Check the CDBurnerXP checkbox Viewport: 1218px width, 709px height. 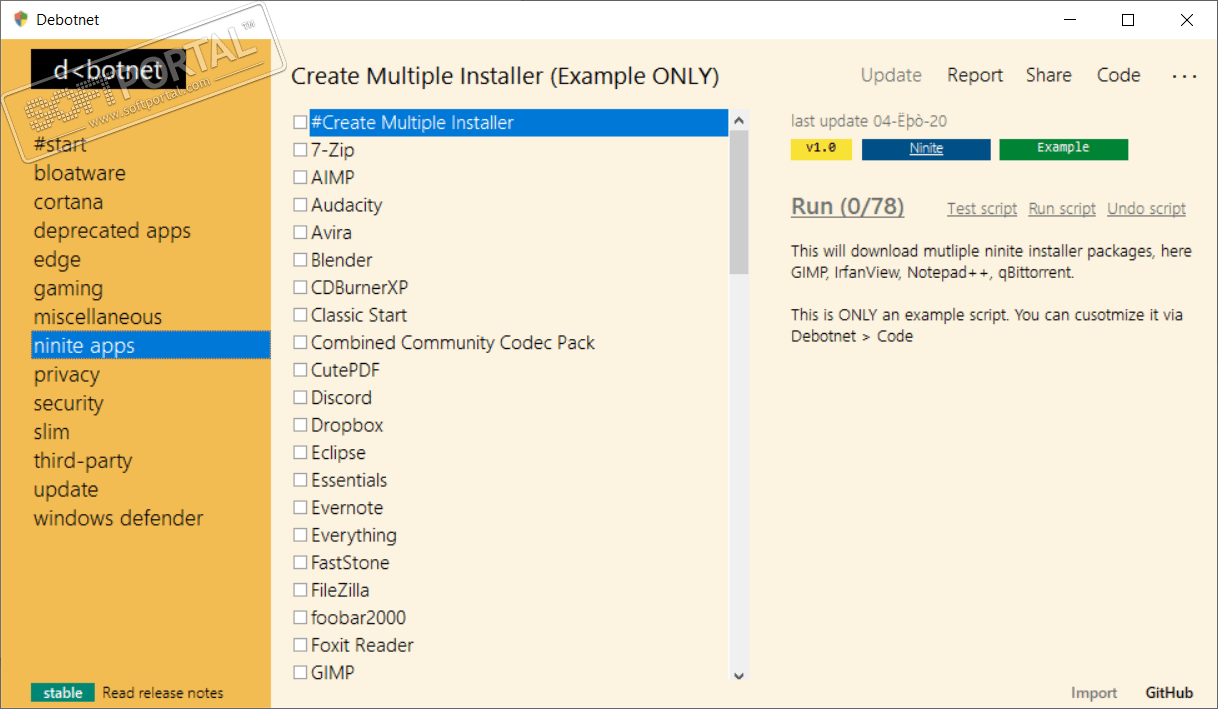tap(300, 288)
